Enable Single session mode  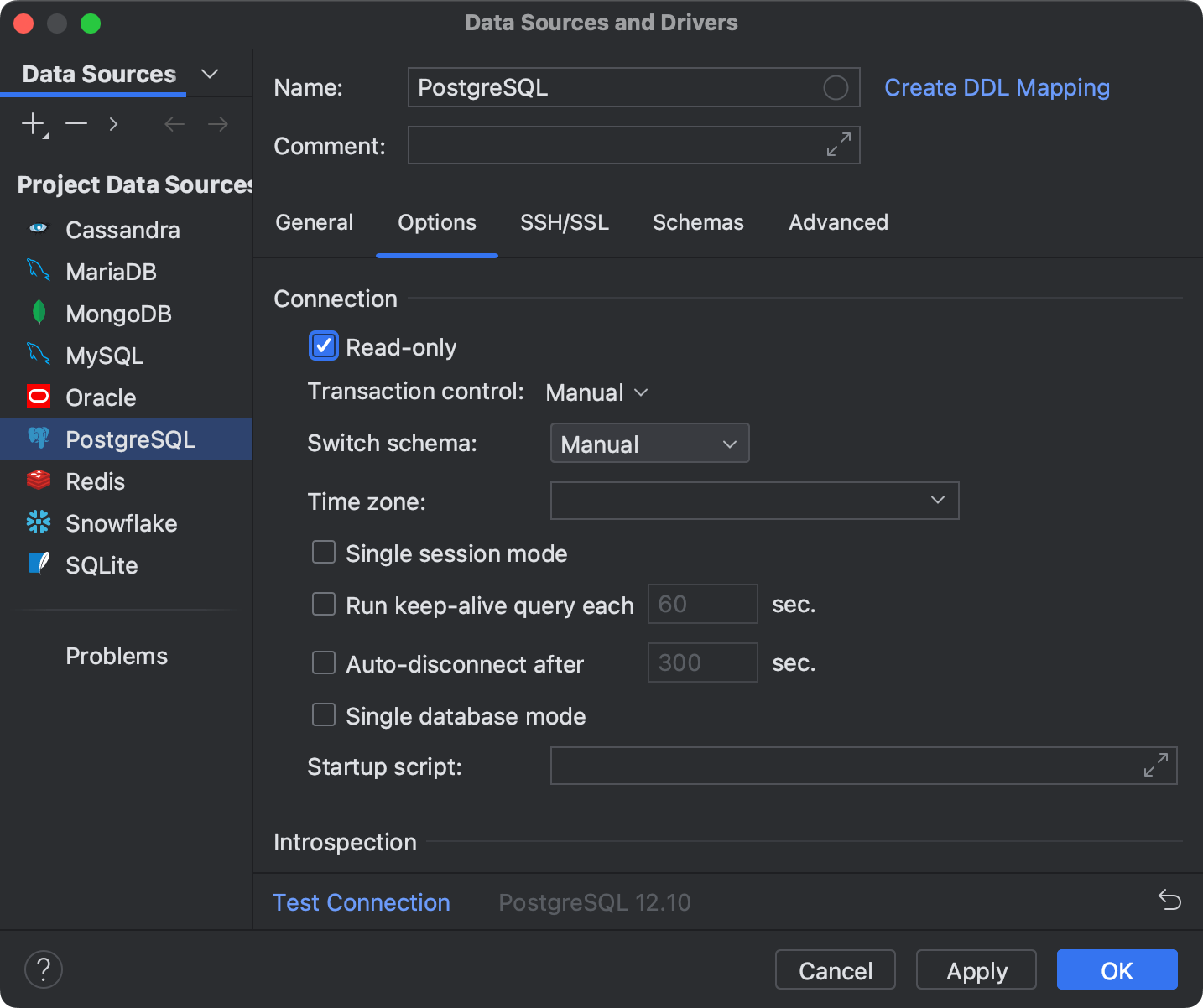pos(323,552)
